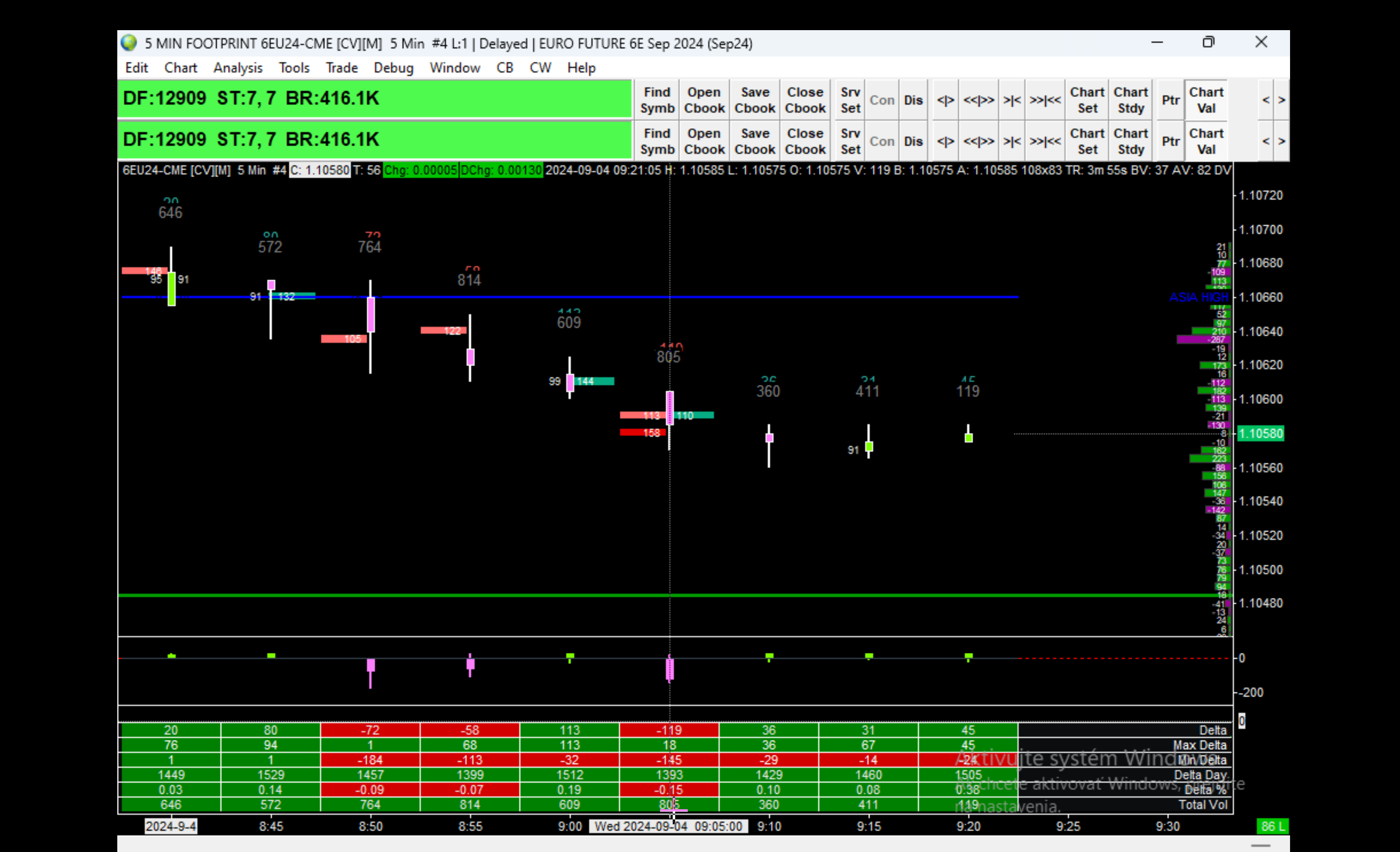Click the 9:25 label on the time axis
The height and width of the screenshot is (852, 1400).
tap(1068, 826)
